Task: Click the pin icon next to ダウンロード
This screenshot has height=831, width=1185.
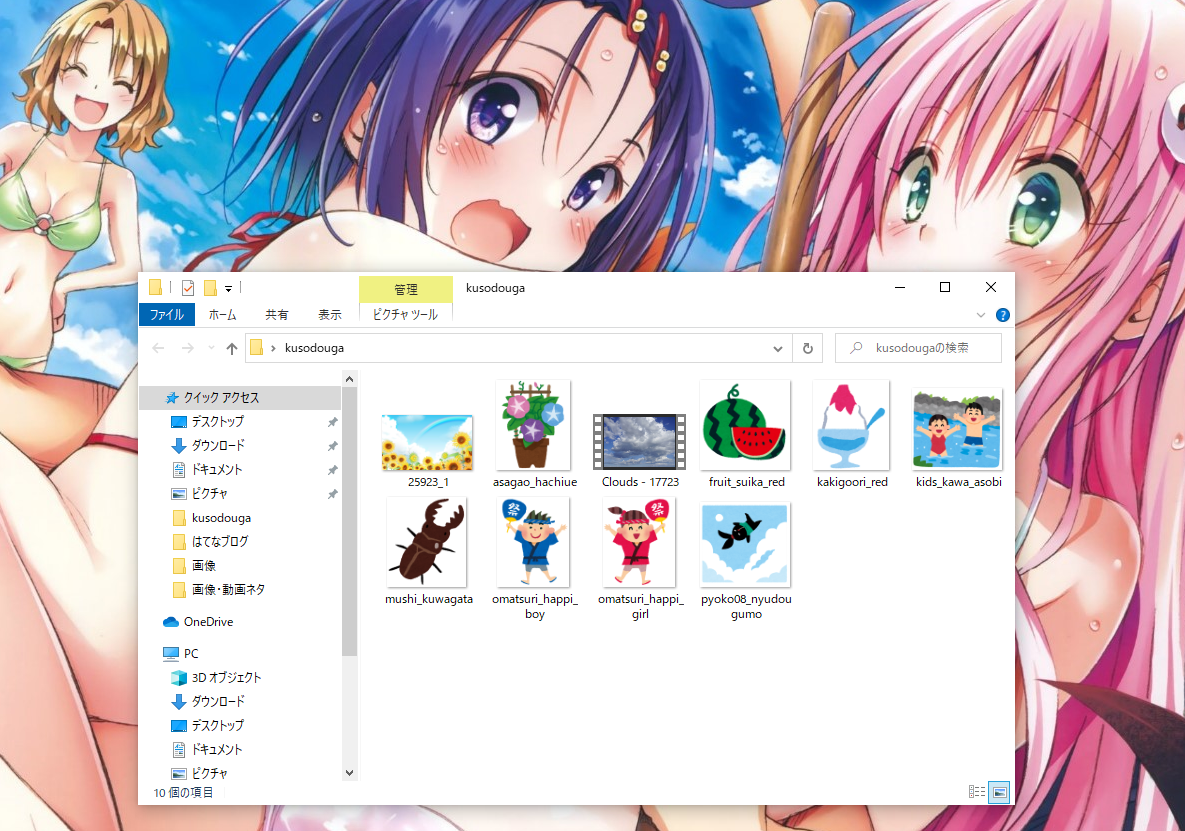Action: pos(332,446)
